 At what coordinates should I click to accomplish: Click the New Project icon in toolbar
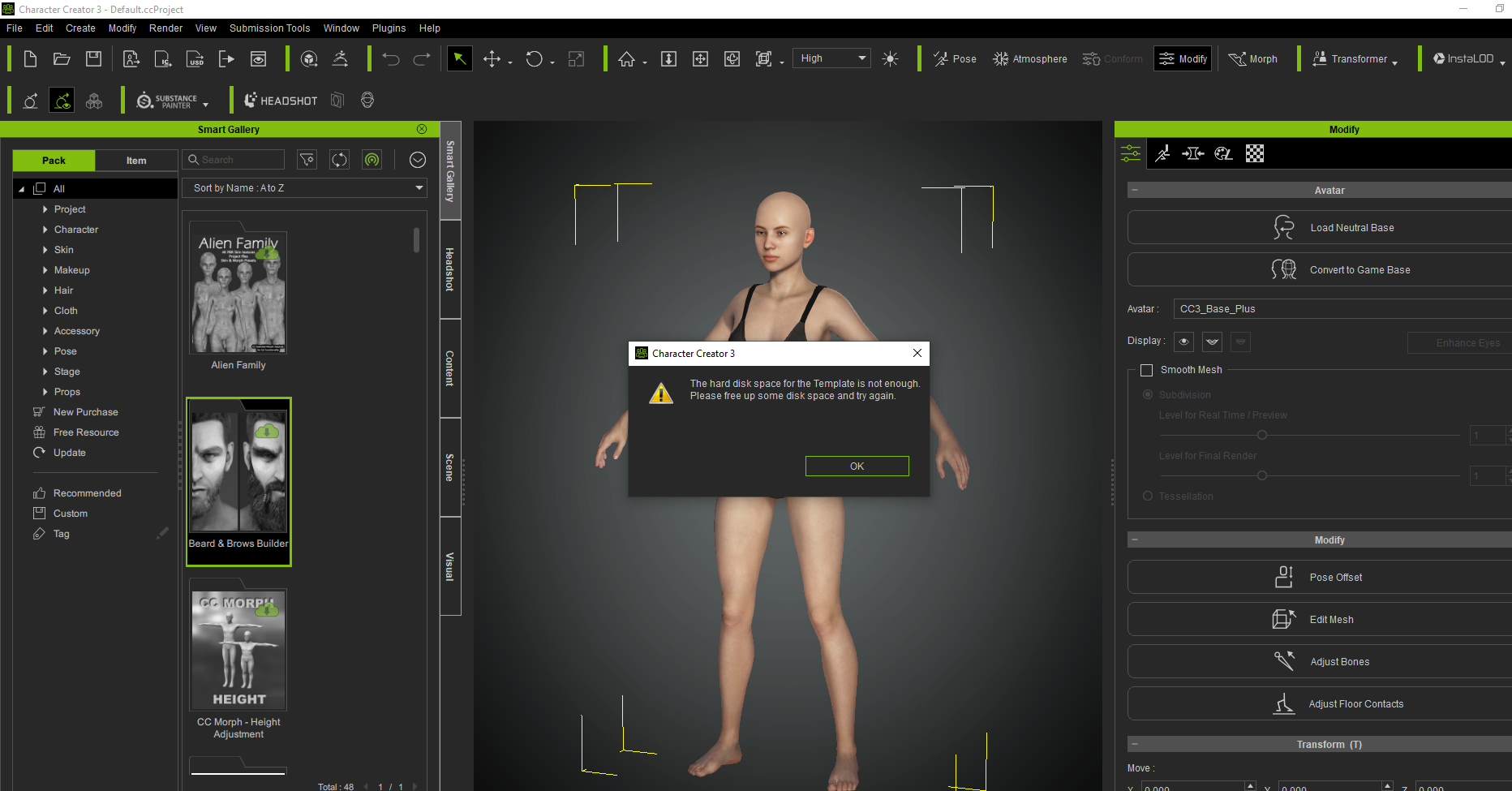30,58
